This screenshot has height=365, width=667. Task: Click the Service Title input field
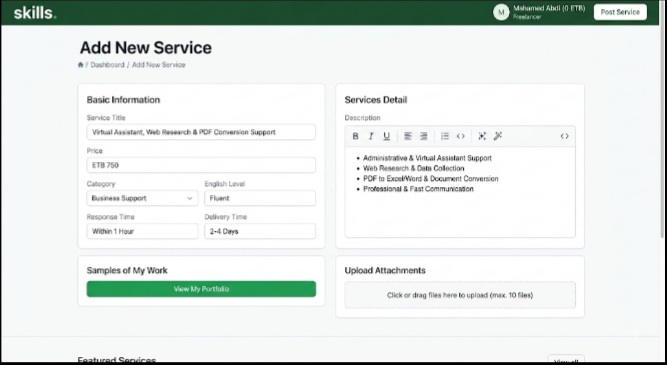201,132
